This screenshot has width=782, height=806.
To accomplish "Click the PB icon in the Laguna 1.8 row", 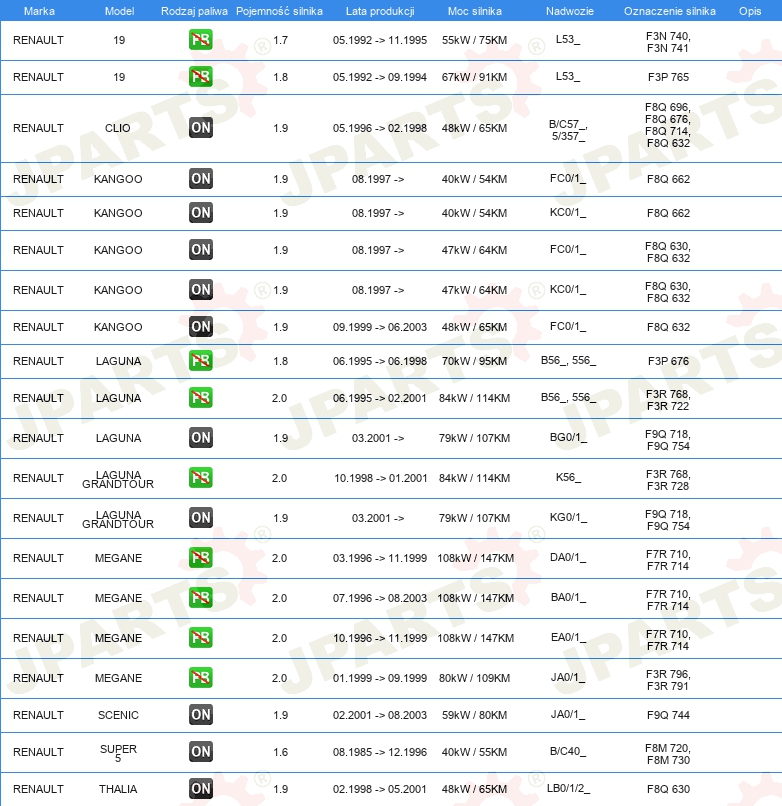I will click(200, 360).
